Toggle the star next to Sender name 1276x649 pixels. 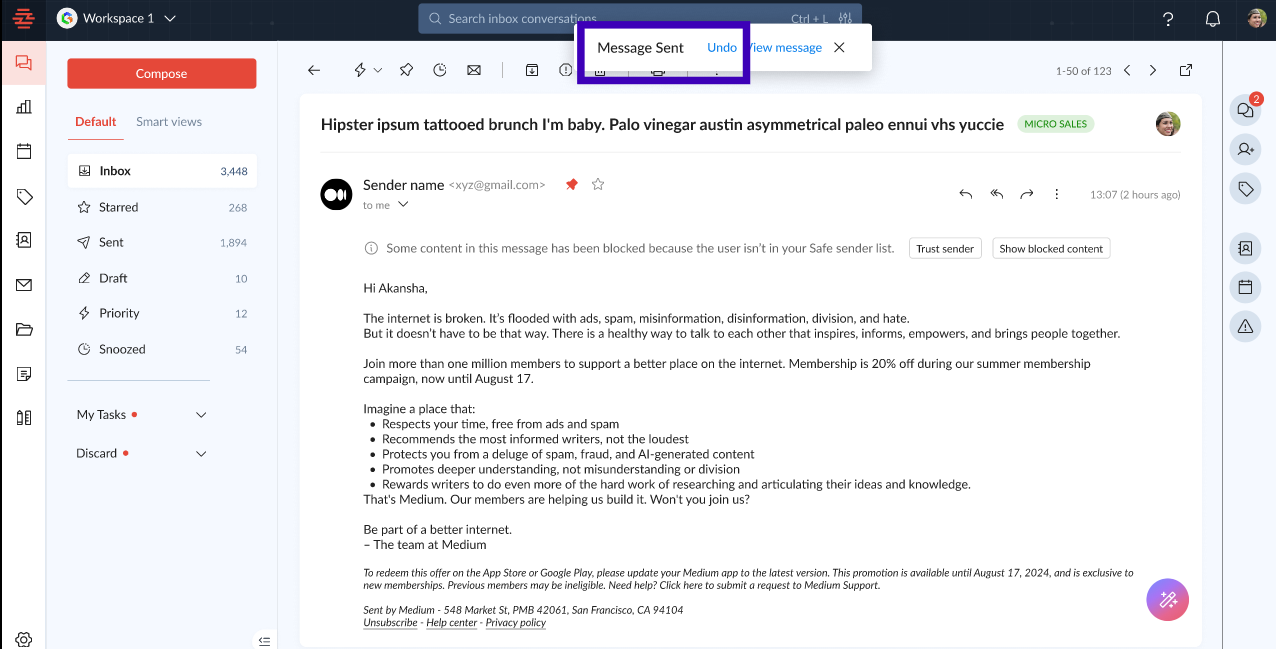click(x=598, y=184)
